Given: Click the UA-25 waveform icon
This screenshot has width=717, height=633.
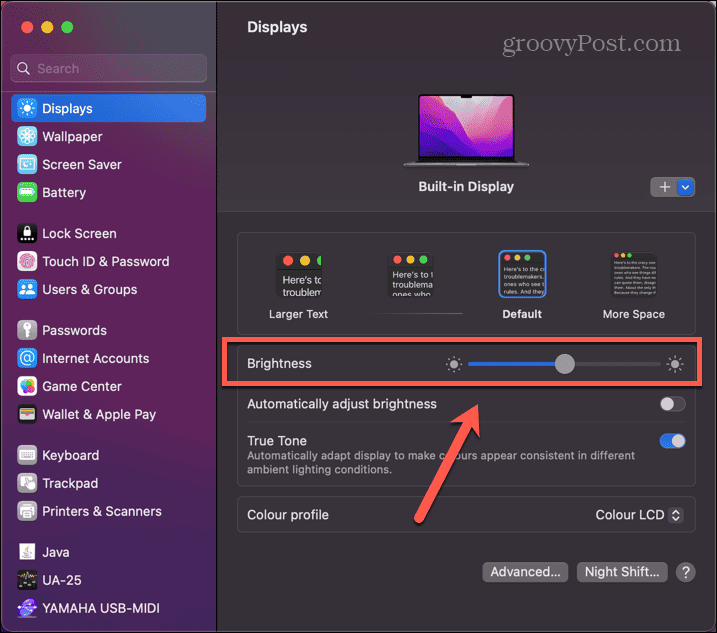Looking at the screenshot, I should [x=27, y=580].
